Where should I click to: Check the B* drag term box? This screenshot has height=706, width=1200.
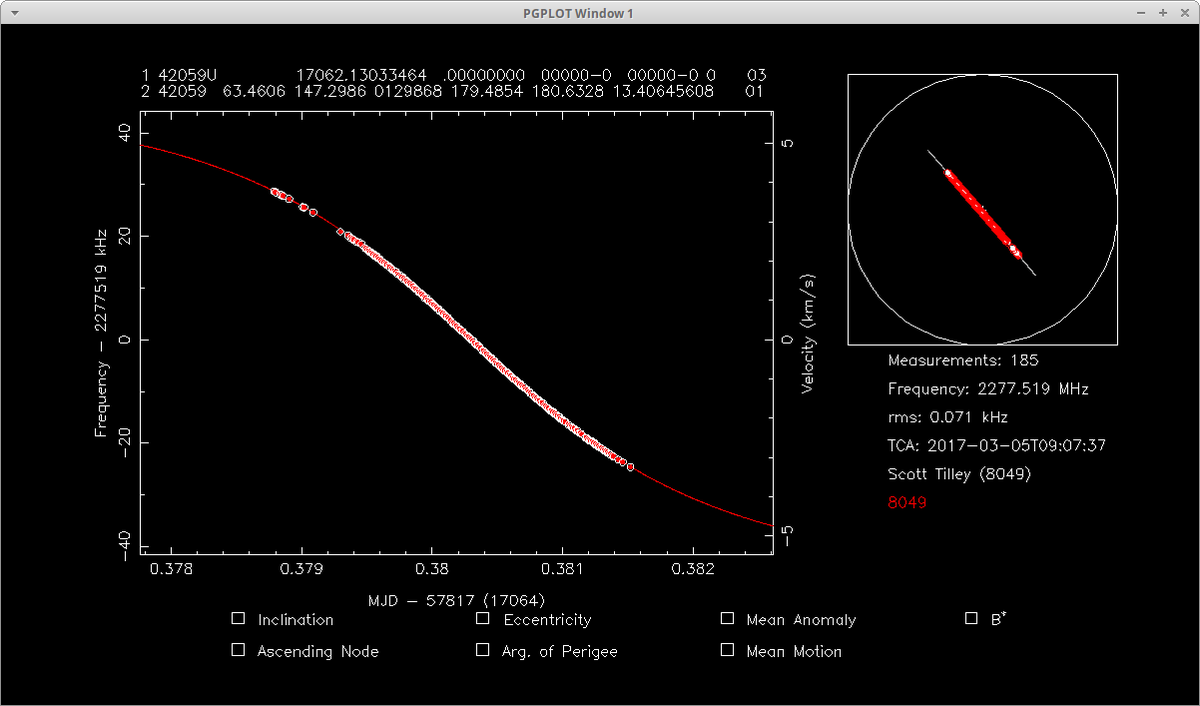click(x=971, y=619)
